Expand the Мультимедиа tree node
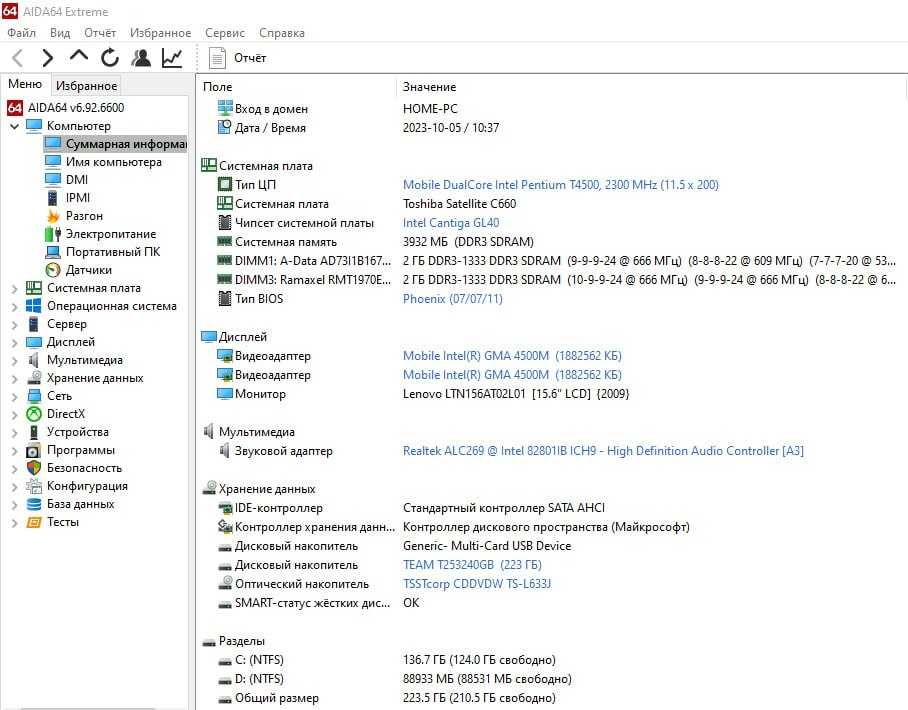 pyautogui.click(x=14, y=360)
